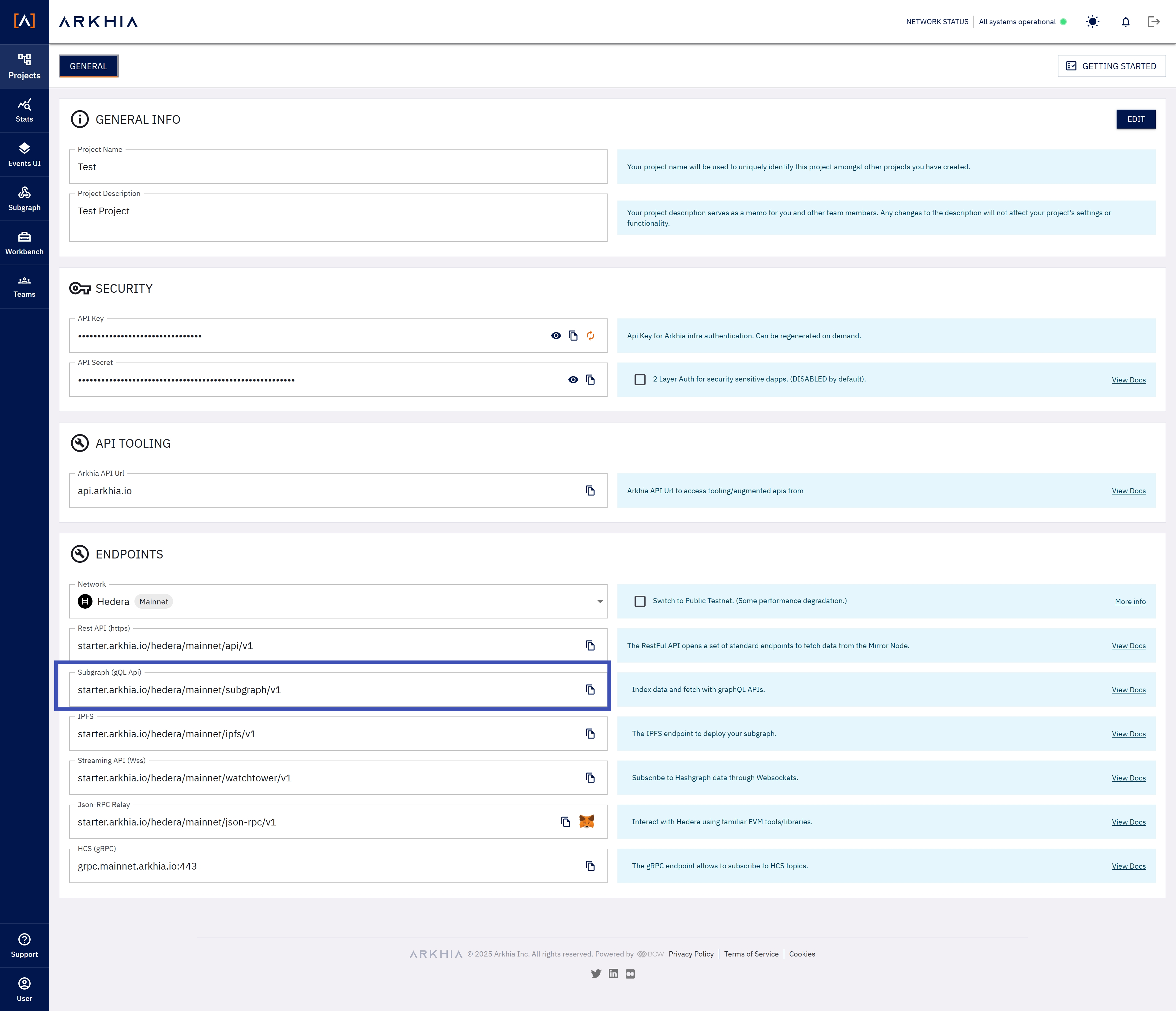The image size is (1176, 1011).
Task: Open View Docs for EVM tools
Action: click(1128, 822)
